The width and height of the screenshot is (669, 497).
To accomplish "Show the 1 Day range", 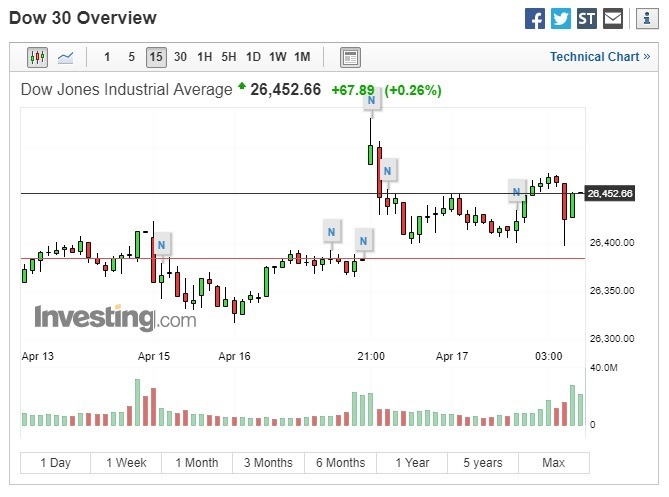I will (x=55, y=463).
